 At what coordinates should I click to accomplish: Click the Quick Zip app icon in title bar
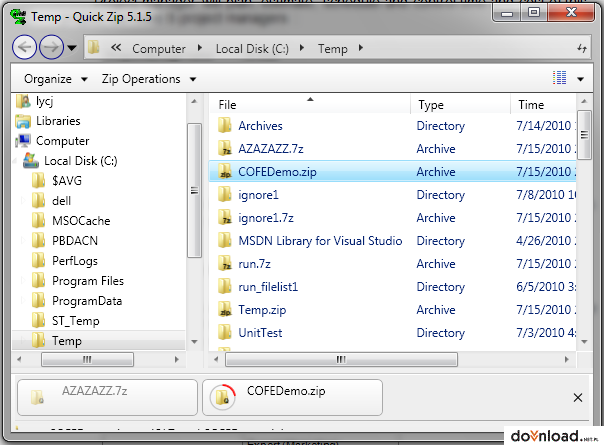pyautogui.click(x=18, y=17)
